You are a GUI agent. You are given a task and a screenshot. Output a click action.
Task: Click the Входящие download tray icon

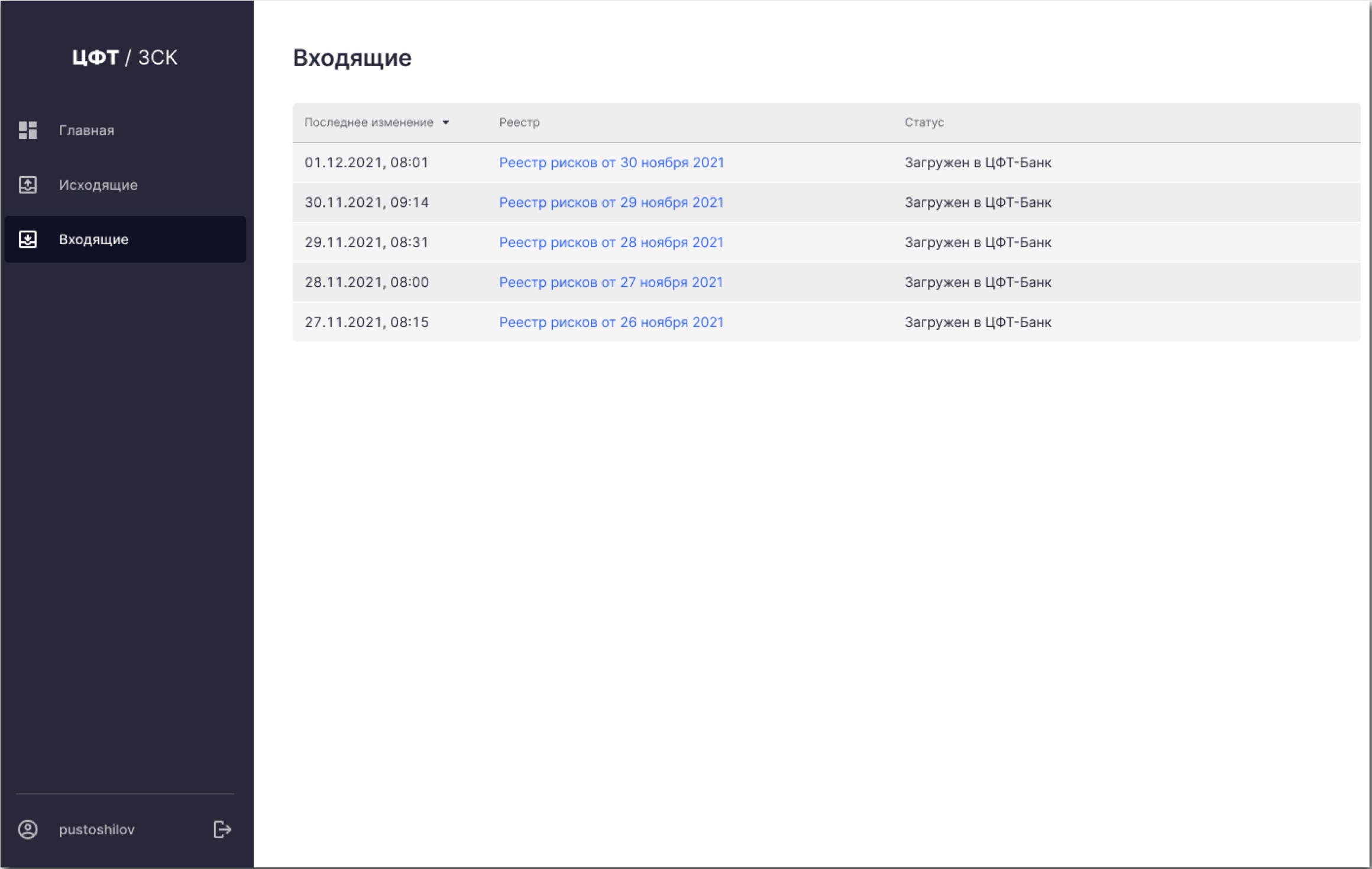pos(27,239)
